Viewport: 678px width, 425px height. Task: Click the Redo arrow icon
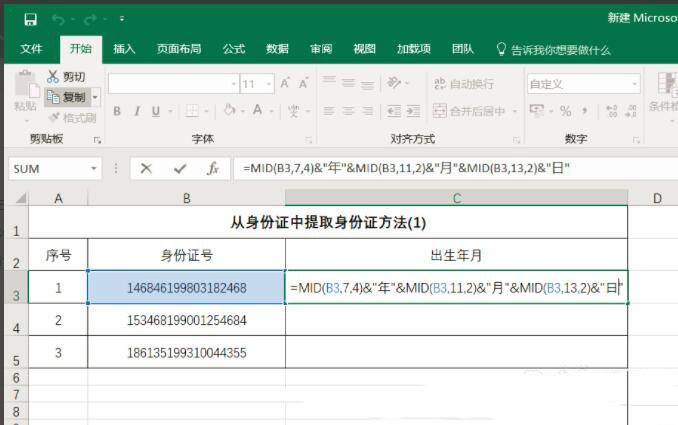point(90,19)
